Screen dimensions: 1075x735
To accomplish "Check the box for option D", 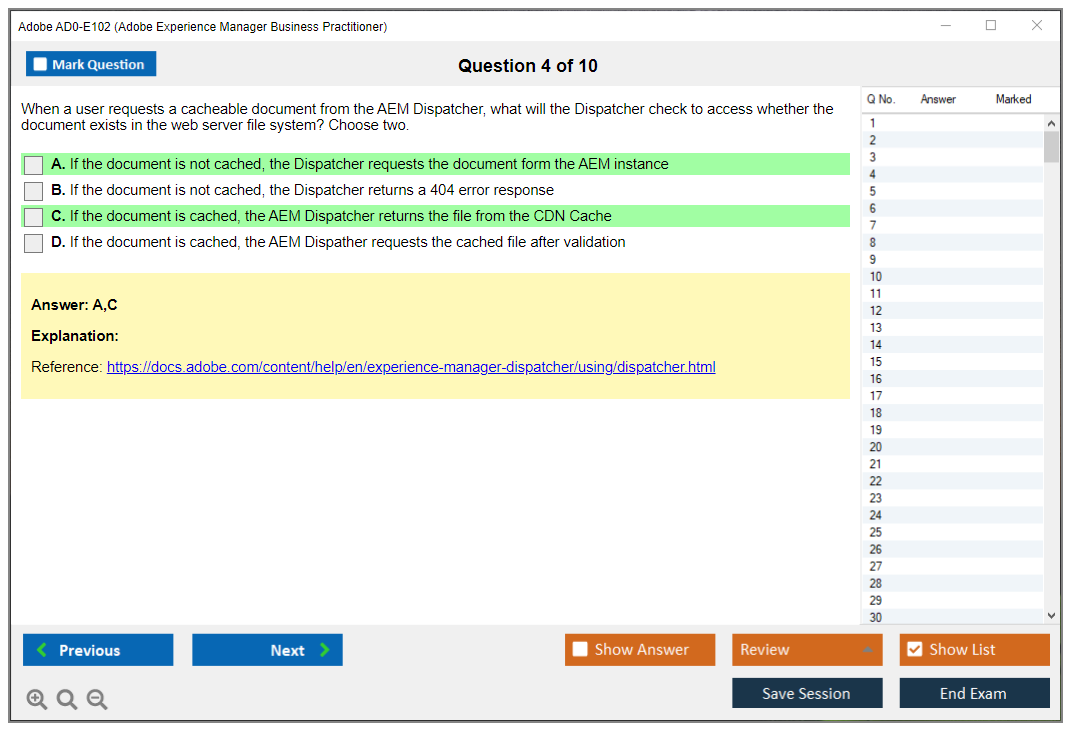I will click(34, 243).
